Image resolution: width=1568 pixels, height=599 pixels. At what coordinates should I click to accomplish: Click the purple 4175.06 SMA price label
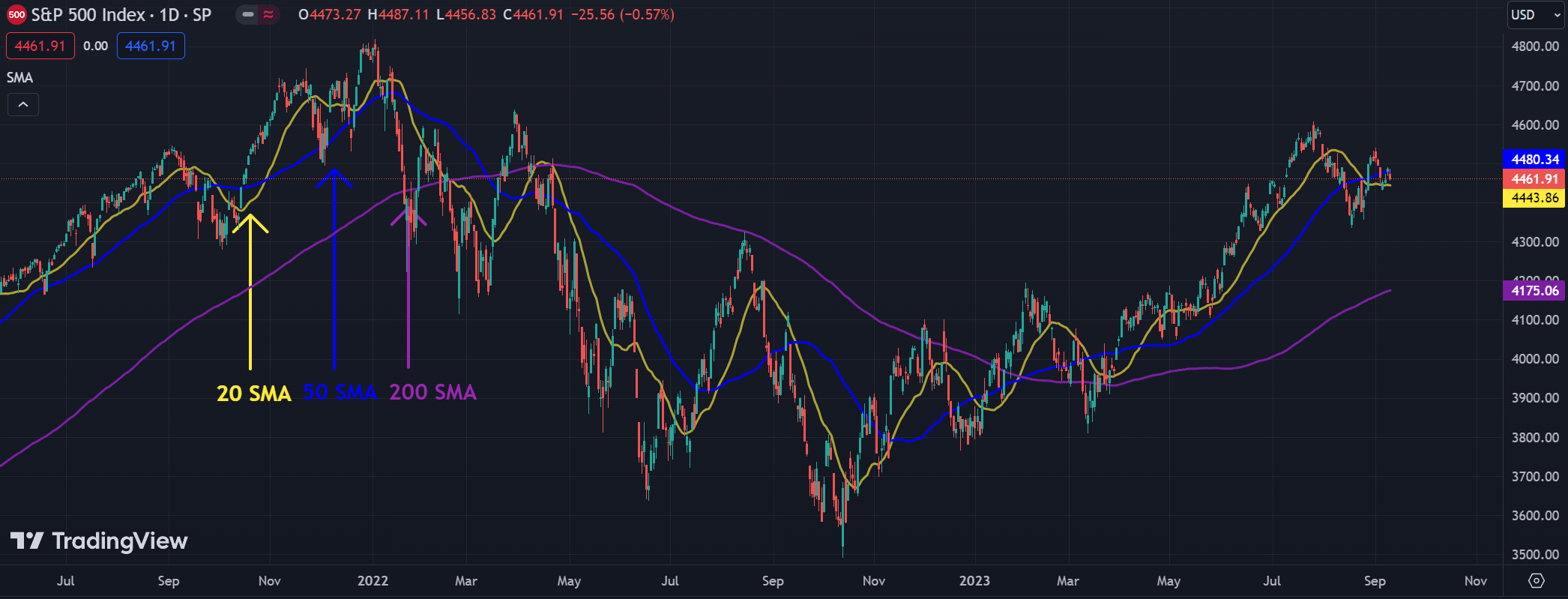[1534, 290]
